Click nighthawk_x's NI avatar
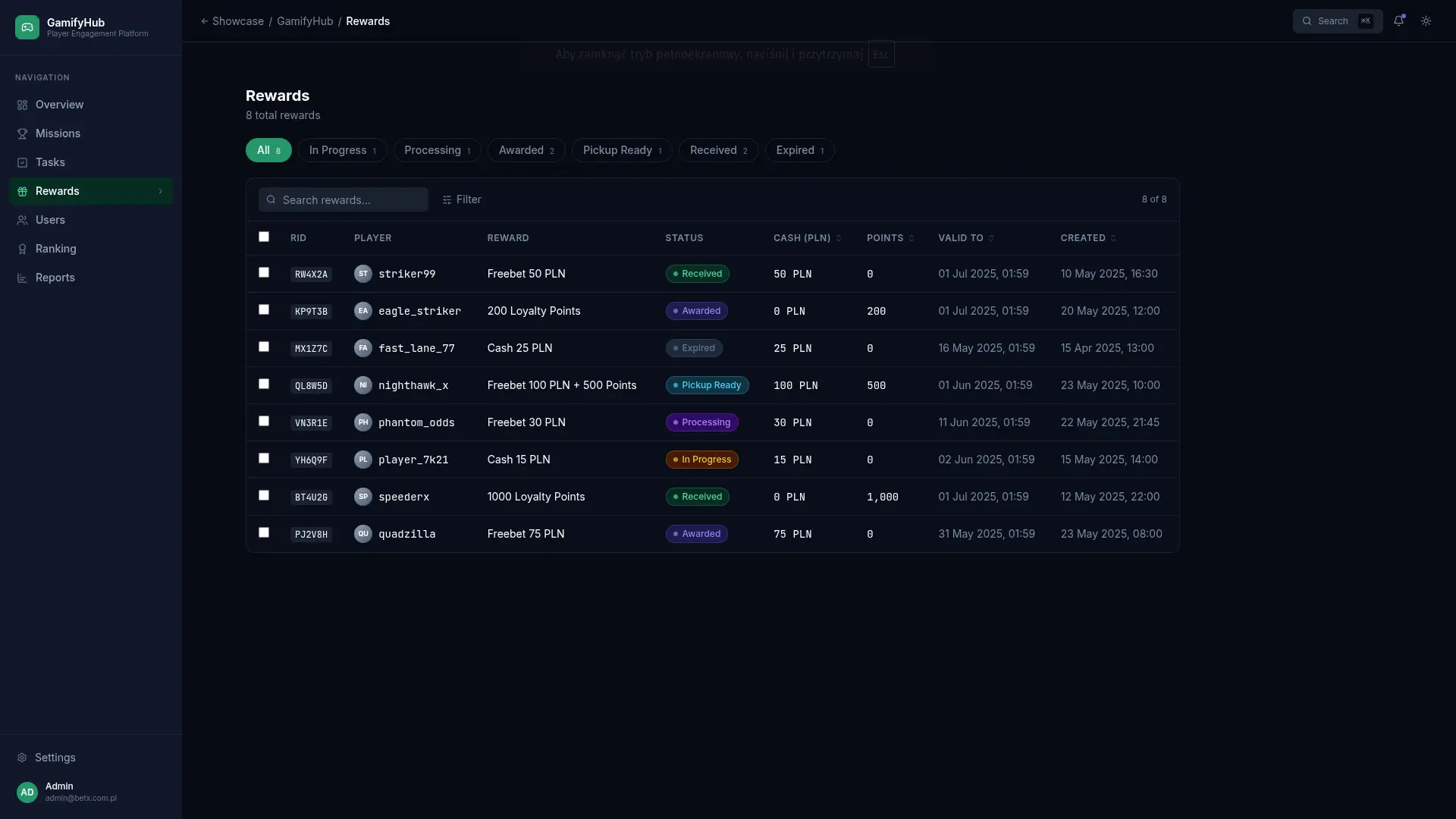The height and width of the screenshot is (819, 1456). [363, 385]
